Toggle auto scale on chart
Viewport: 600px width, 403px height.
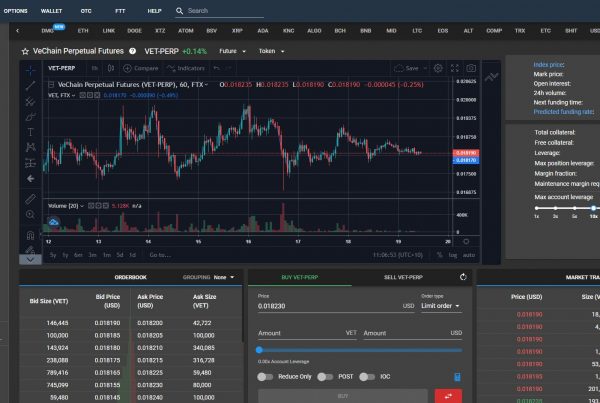pyautogui.click(x=469, y=255)
